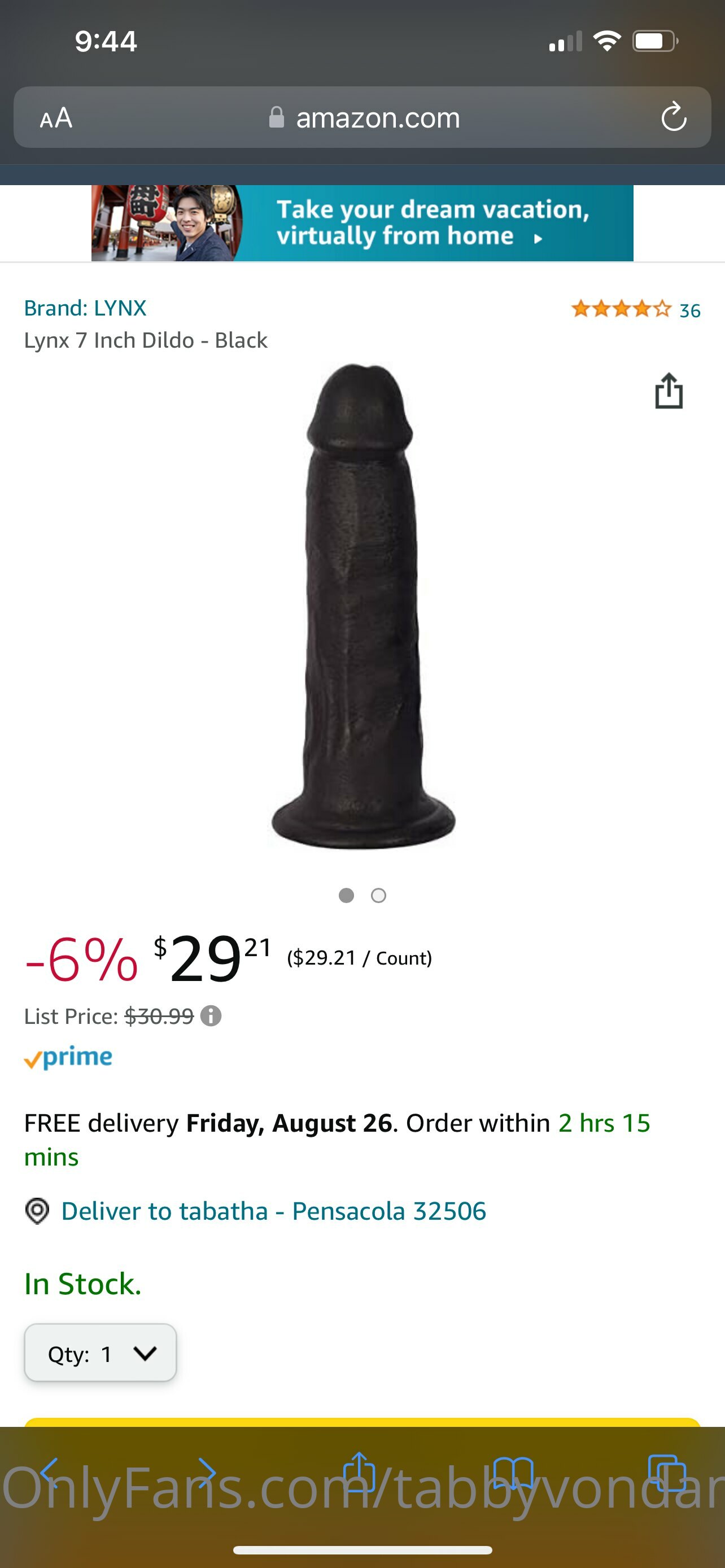
Task: Open Deliver to tabatha - Pensacola 32506
Action: click(x=273, y=1211)
